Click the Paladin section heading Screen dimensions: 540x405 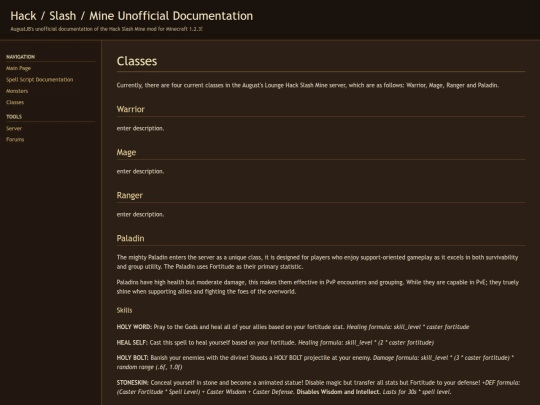pyautogui.click(x=131, y=238)
